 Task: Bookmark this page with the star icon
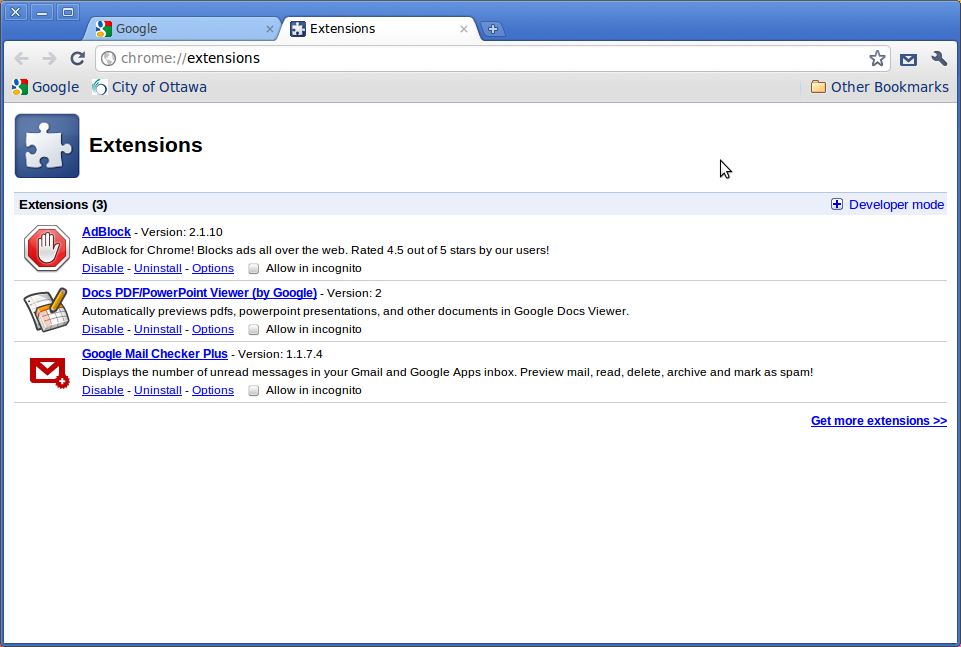coord(877,58)
